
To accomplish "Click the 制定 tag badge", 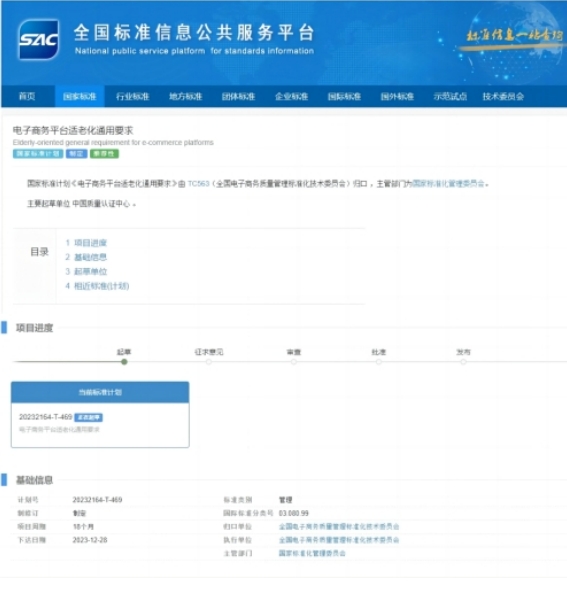I will click(x=76, y=154).
